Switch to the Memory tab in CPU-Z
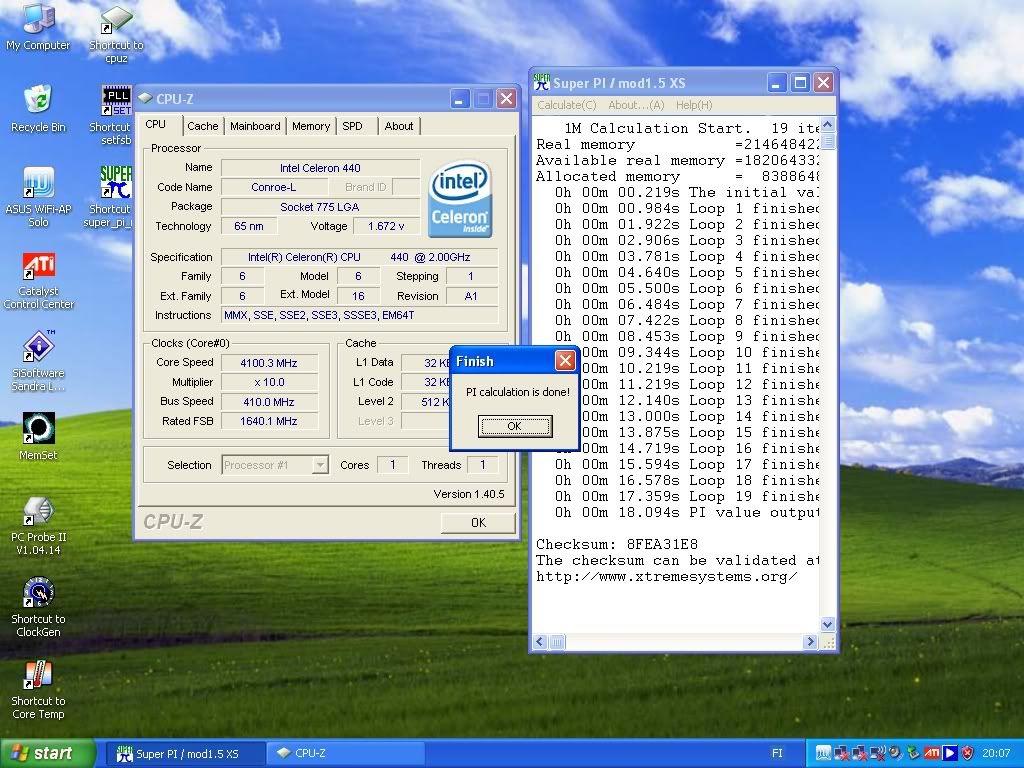Screen dimensions: 1024x768 [x=311, y=126]
